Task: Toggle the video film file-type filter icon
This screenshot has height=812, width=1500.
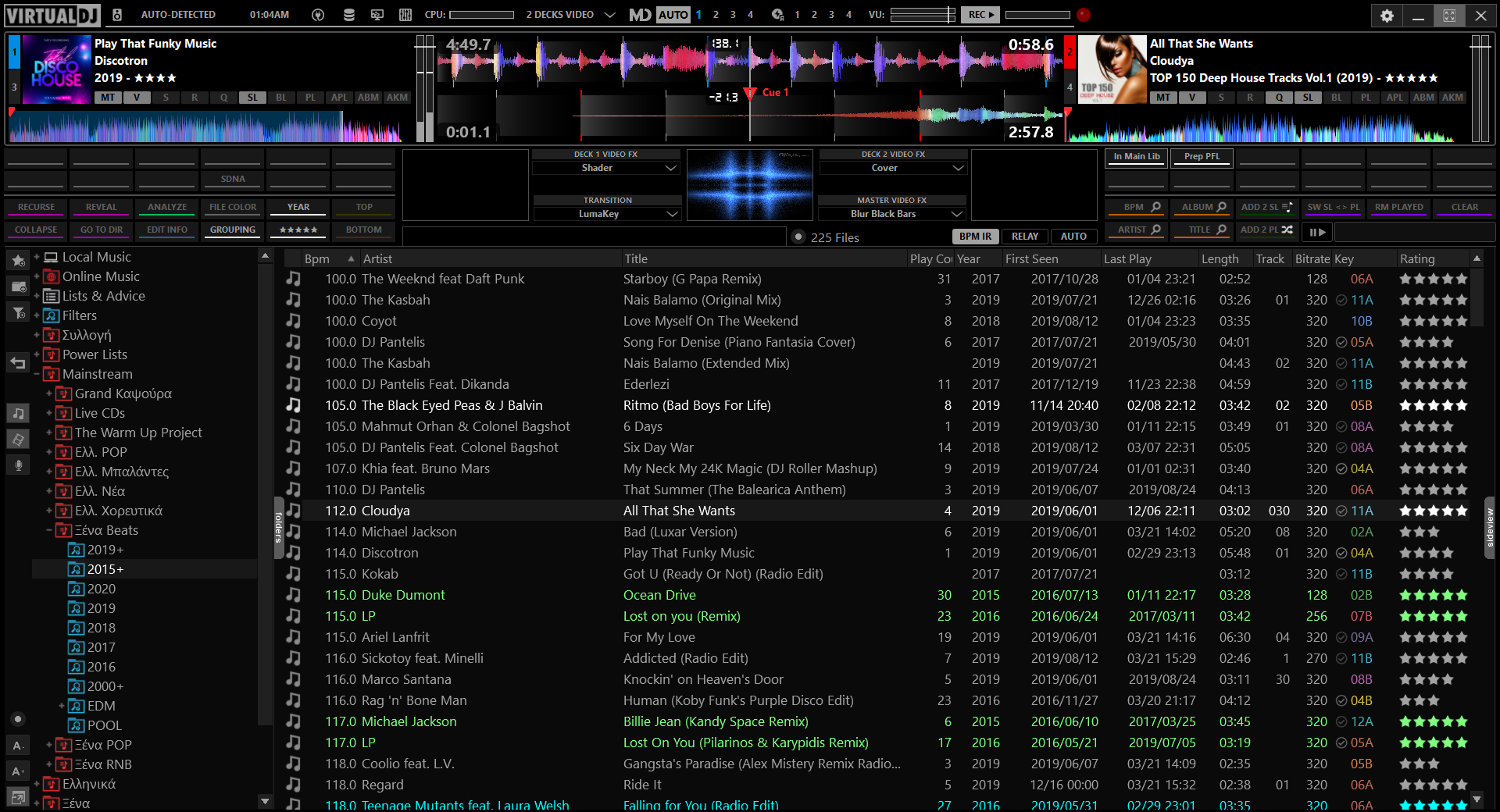Action: (x=19, y=439)
